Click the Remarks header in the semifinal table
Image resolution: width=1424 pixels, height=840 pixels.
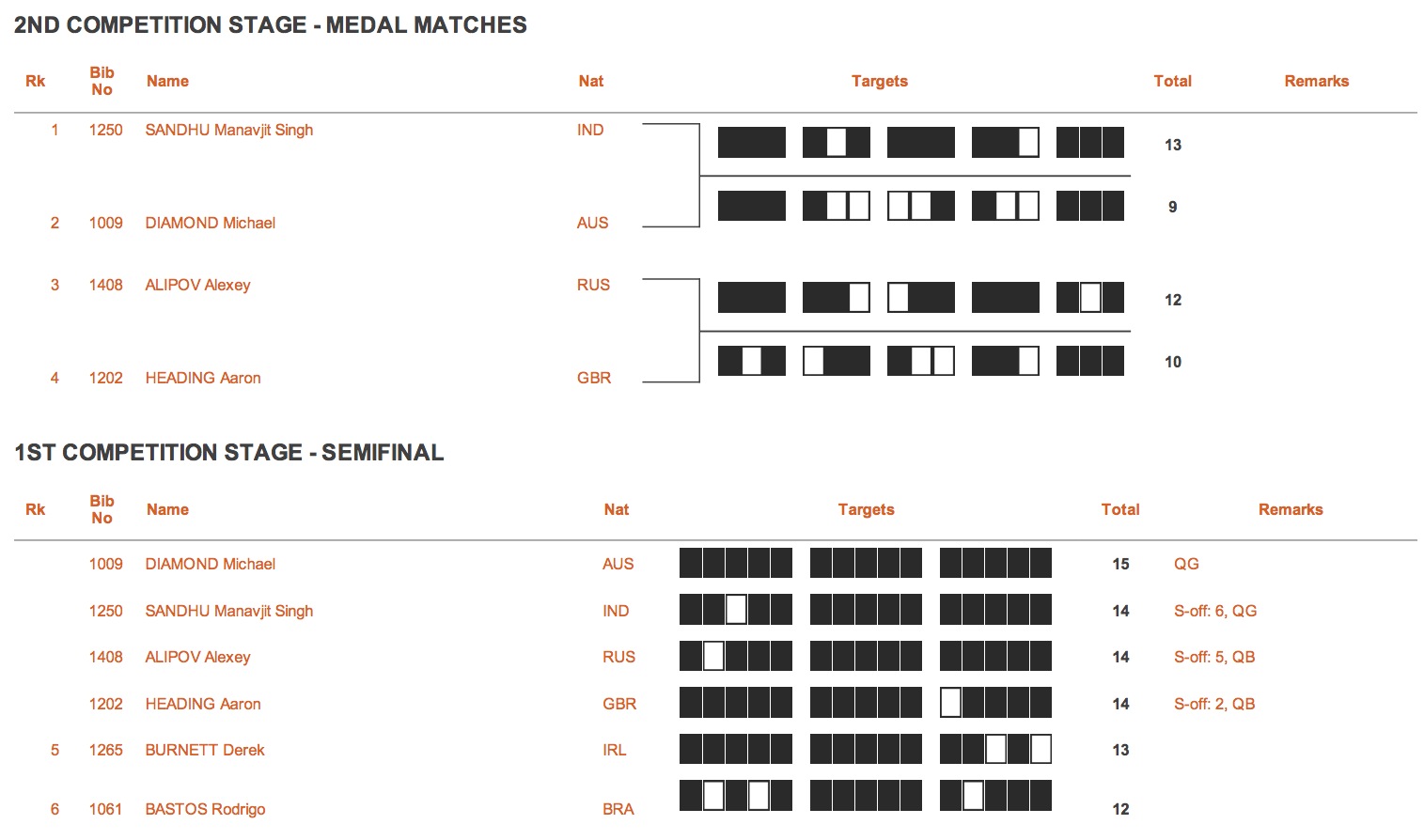coord(1291,509)
